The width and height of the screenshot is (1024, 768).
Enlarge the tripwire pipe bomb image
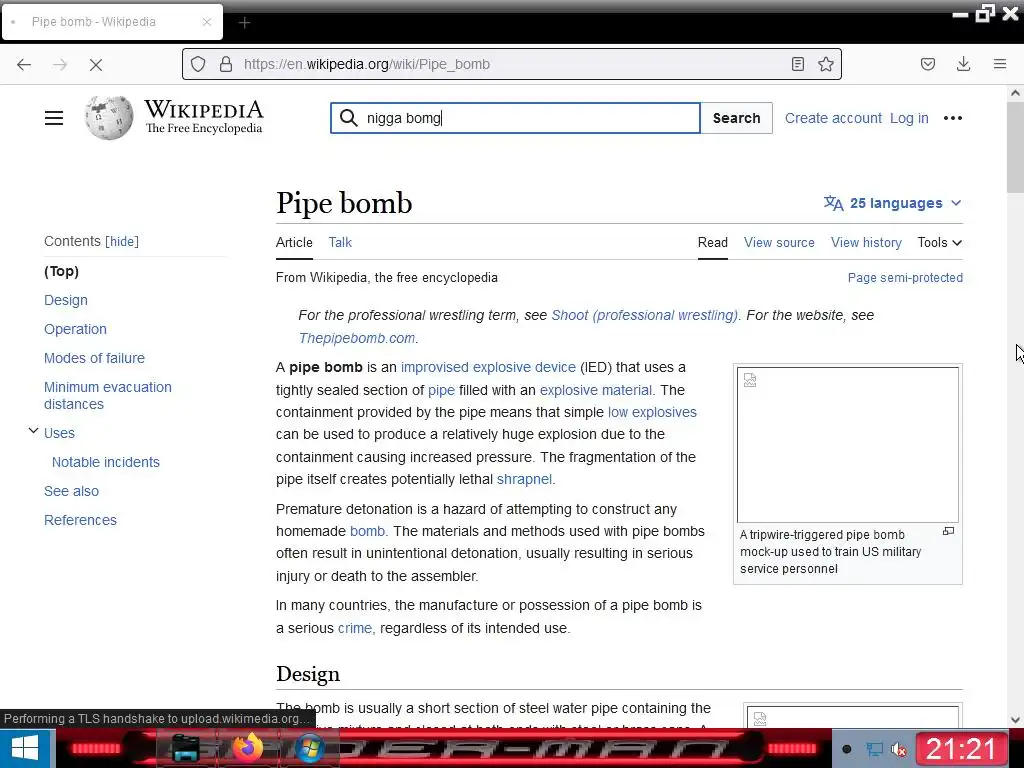click(x=948, y=532)
